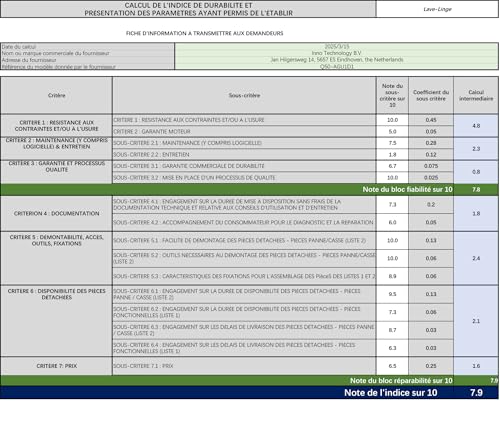The width and height of the screenshot is (500, 425).
Task: Click the green Note du bloc fiabilité row
Action: tap(249, 189)
